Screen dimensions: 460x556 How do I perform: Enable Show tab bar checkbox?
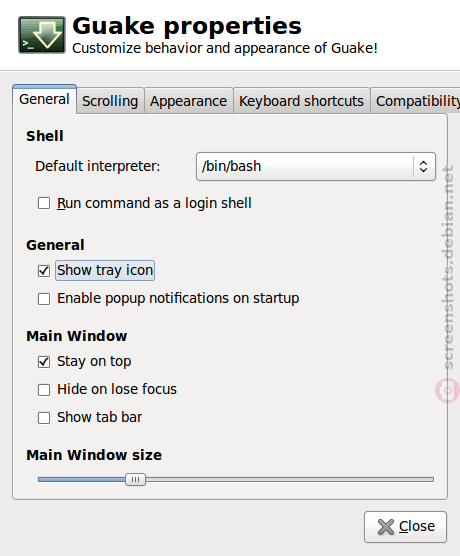pos(44,418)
